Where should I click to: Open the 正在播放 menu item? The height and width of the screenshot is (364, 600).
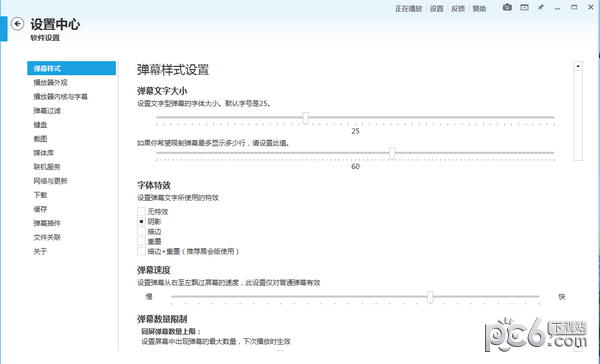pos(408,8)
